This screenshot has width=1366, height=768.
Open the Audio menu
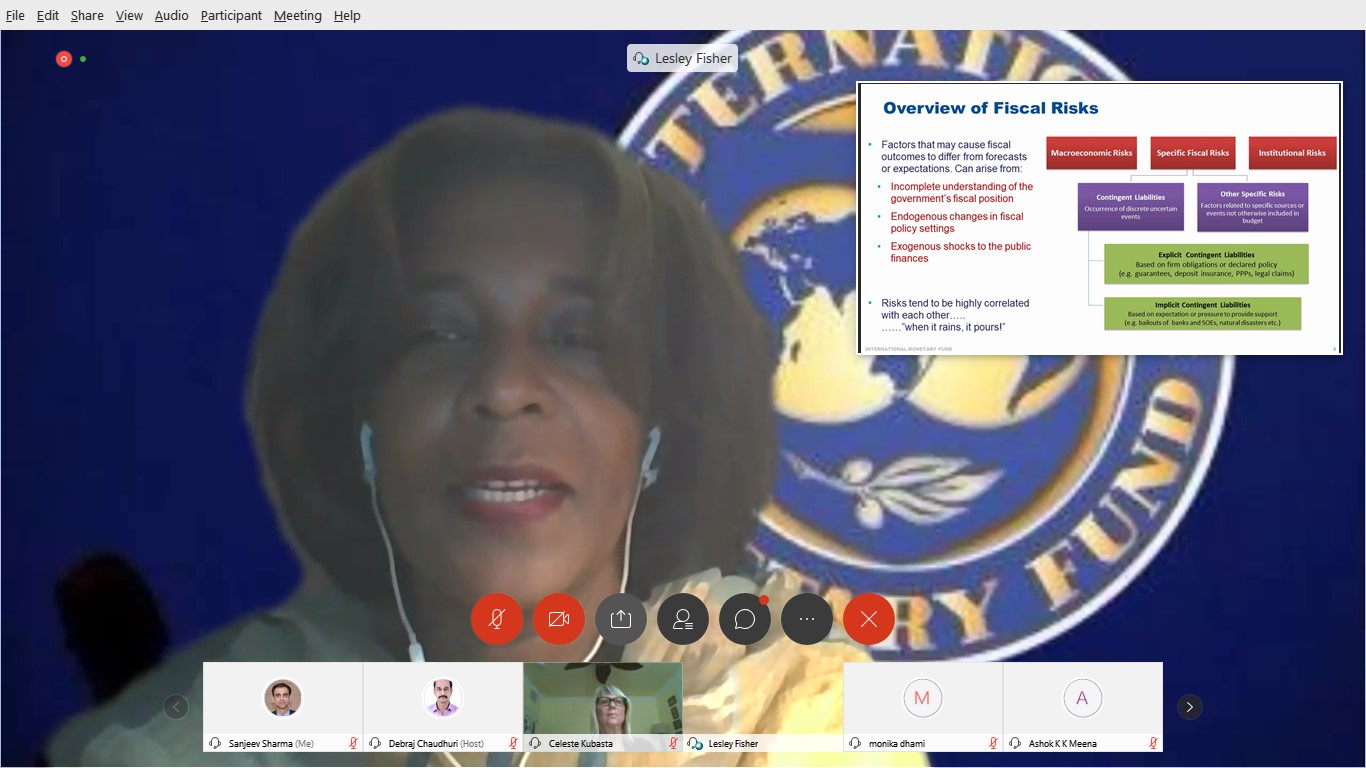tap(171, 15)
